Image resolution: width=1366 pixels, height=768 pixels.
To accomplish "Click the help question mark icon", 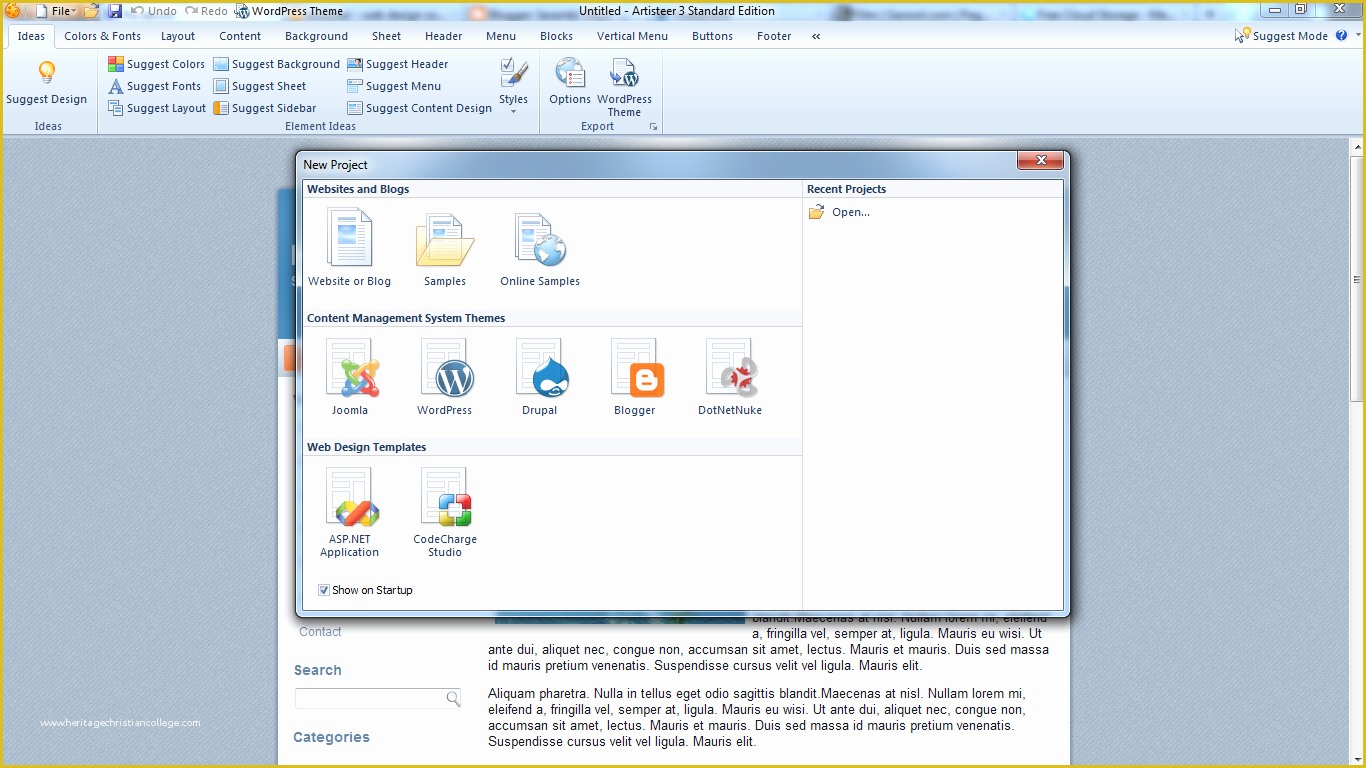I will click(x=1342, y=35).
